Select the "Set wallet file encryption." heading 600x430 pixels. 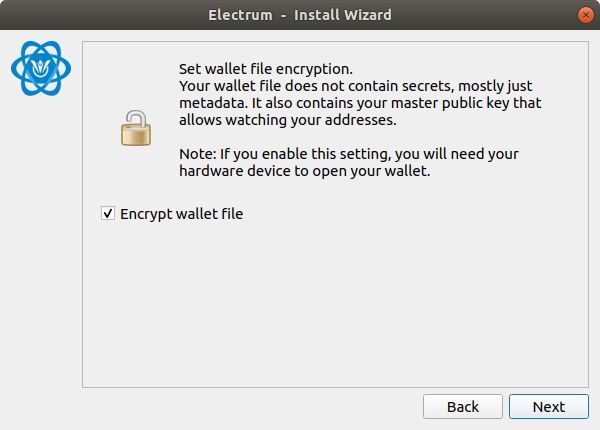(266, 69)
